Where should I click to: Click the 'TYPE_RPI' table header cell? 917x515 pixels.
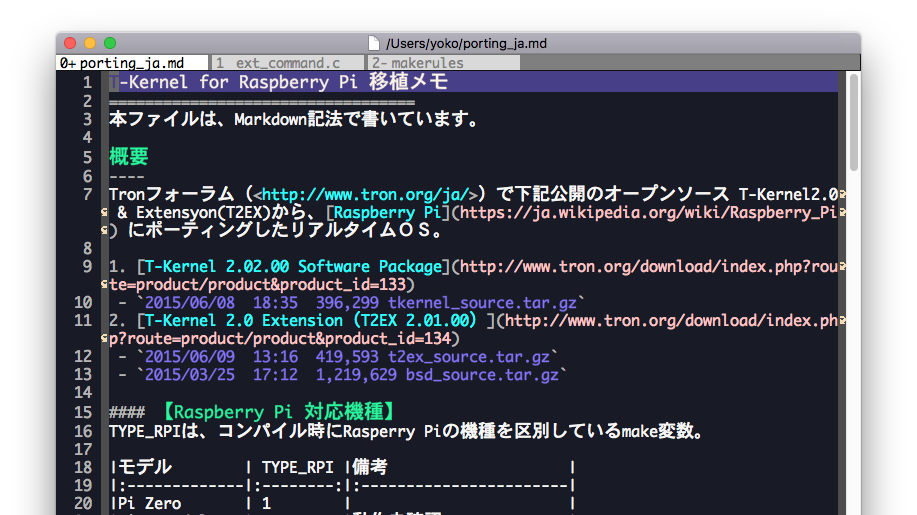298,467
